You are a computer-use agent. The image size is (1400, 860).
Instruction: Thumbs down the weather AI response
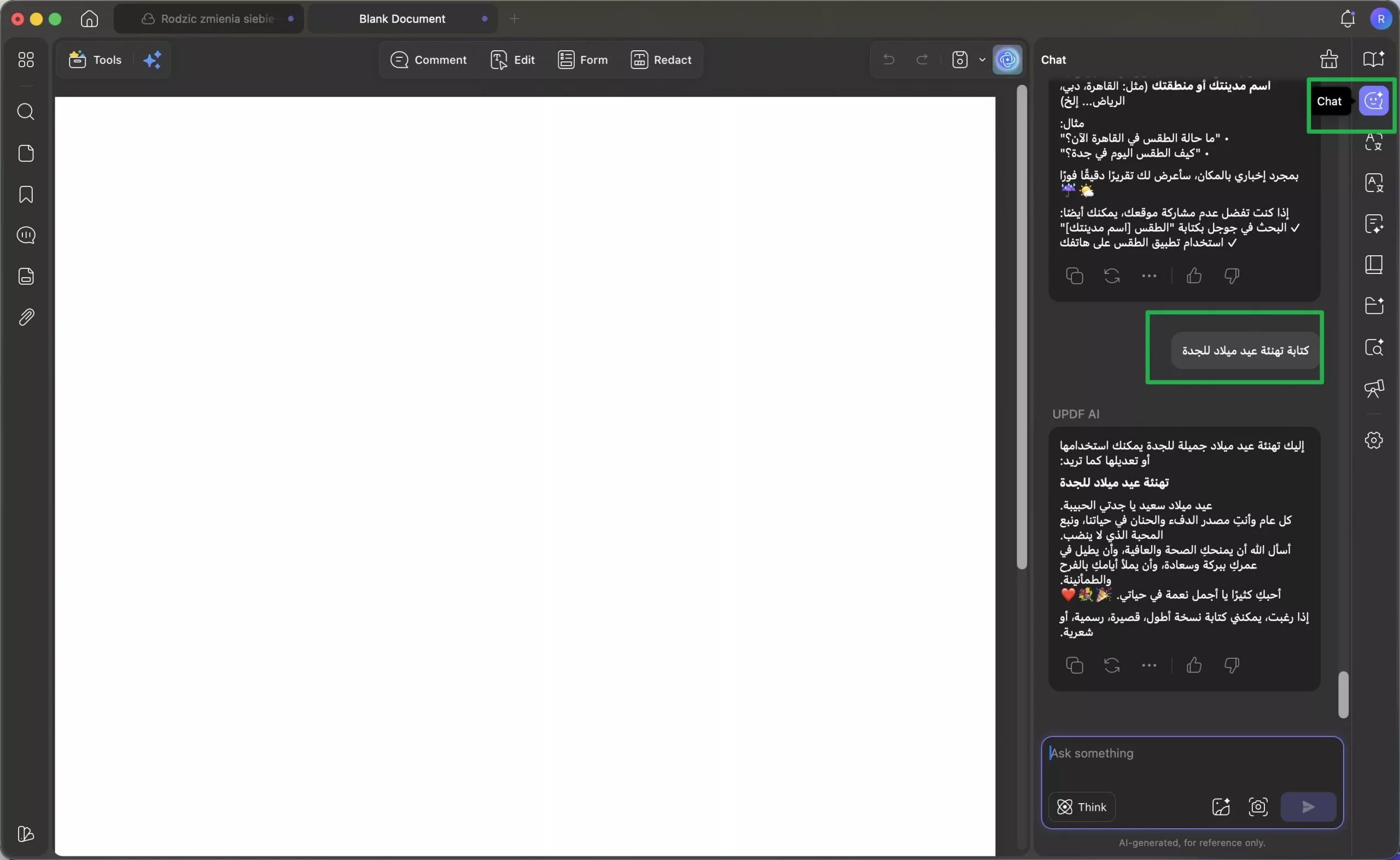[1232, 276]
